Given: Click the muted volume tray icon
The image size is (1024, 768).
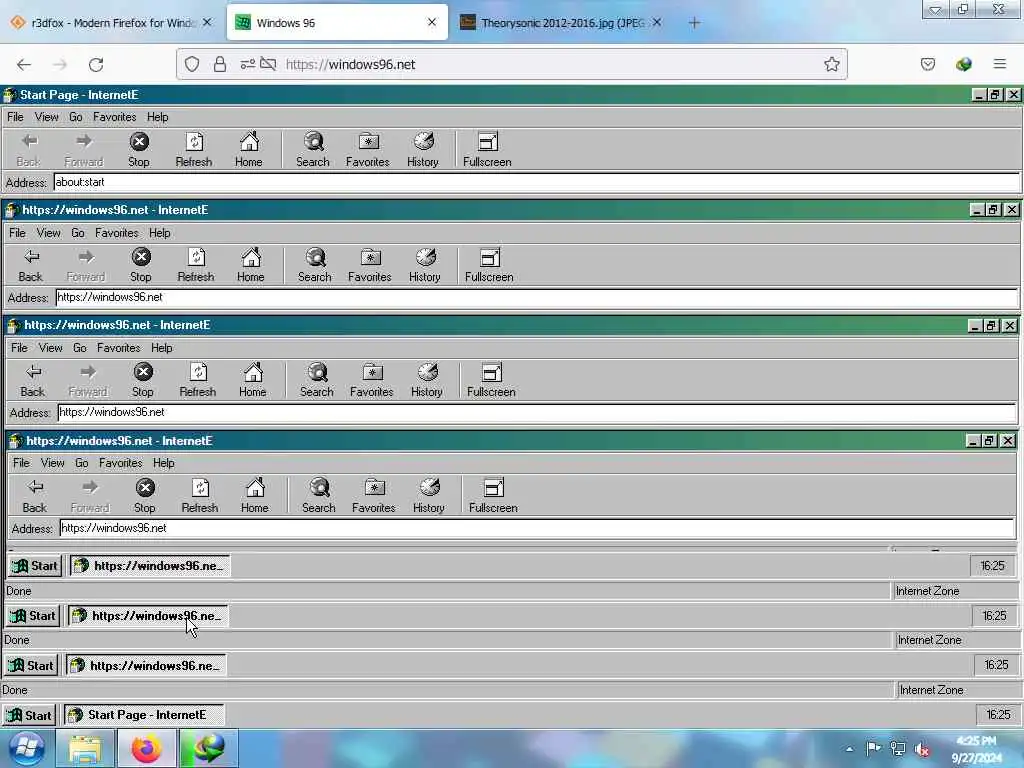Looking at the screenshot, I should pos(922,749).
